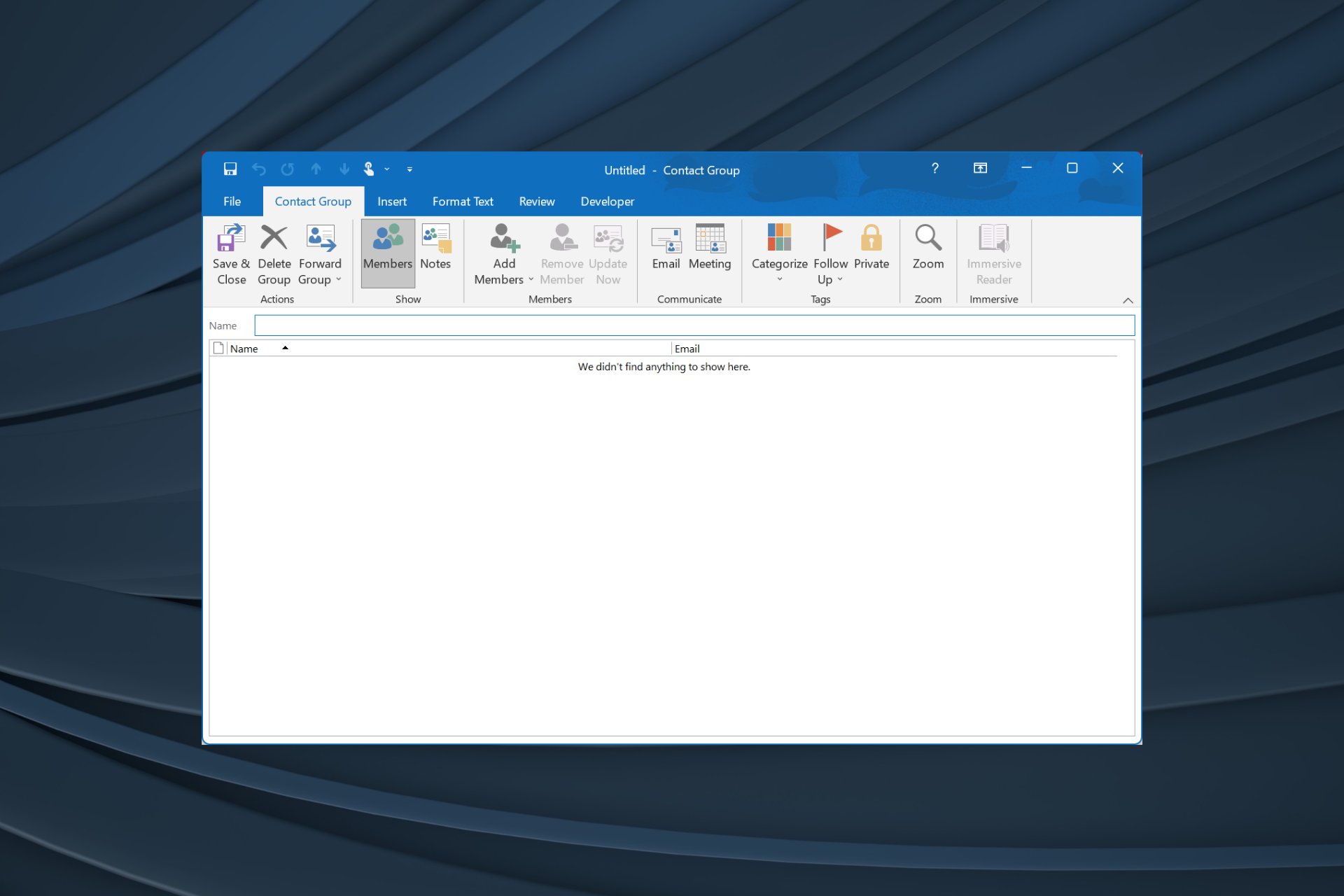The width and height of the screenshot is (1344, 896).
Task: Close the Contact Group window
Action: point(1118,169)
